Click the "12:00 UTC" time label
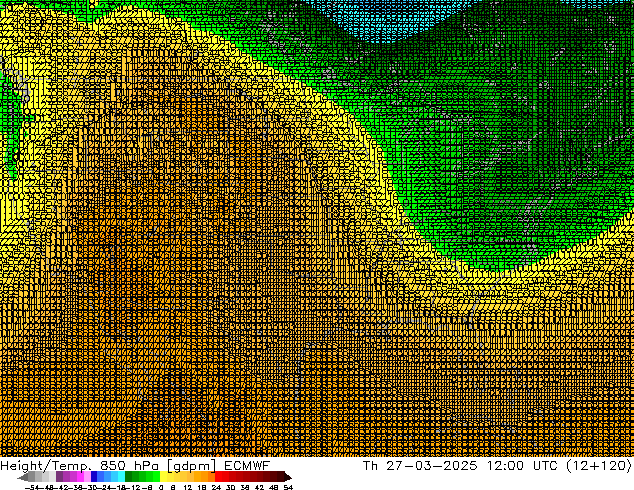Image resolution: width=634 pixels, height=490 pixels. pyautogui.click(x=524, y=465)
